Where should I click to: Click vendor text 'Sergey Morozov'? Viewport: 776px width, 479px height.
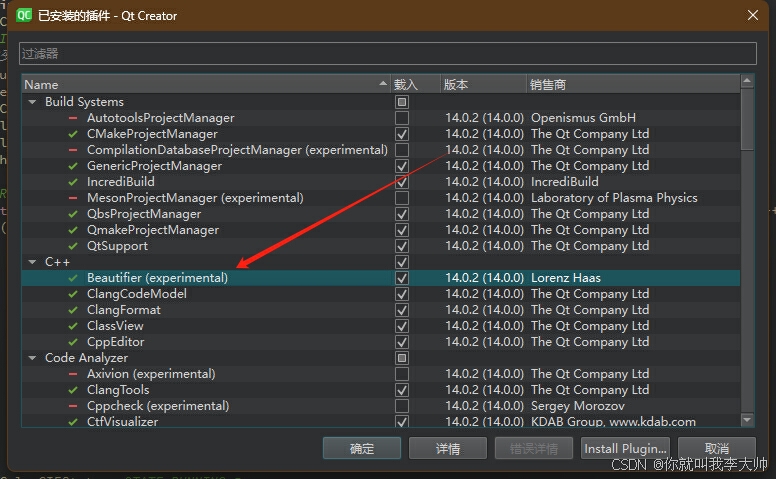click(578, 406)
